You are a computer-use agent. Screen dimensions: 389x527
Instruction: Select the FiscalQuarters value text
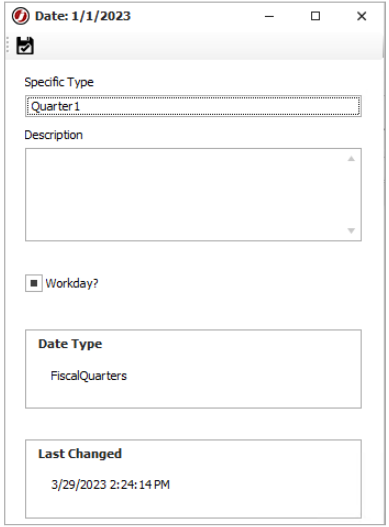pos(88,375)
